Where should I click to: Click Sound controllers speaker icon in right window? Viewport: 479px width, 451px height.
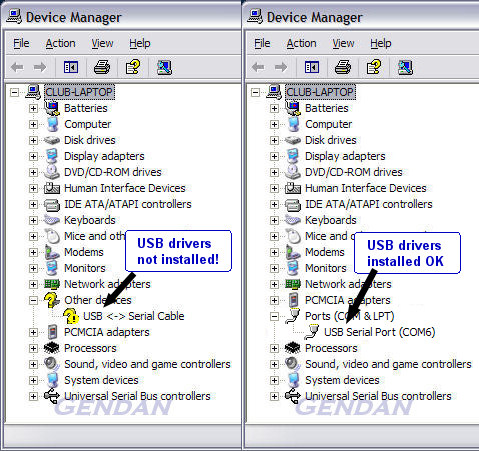(293, 364)
